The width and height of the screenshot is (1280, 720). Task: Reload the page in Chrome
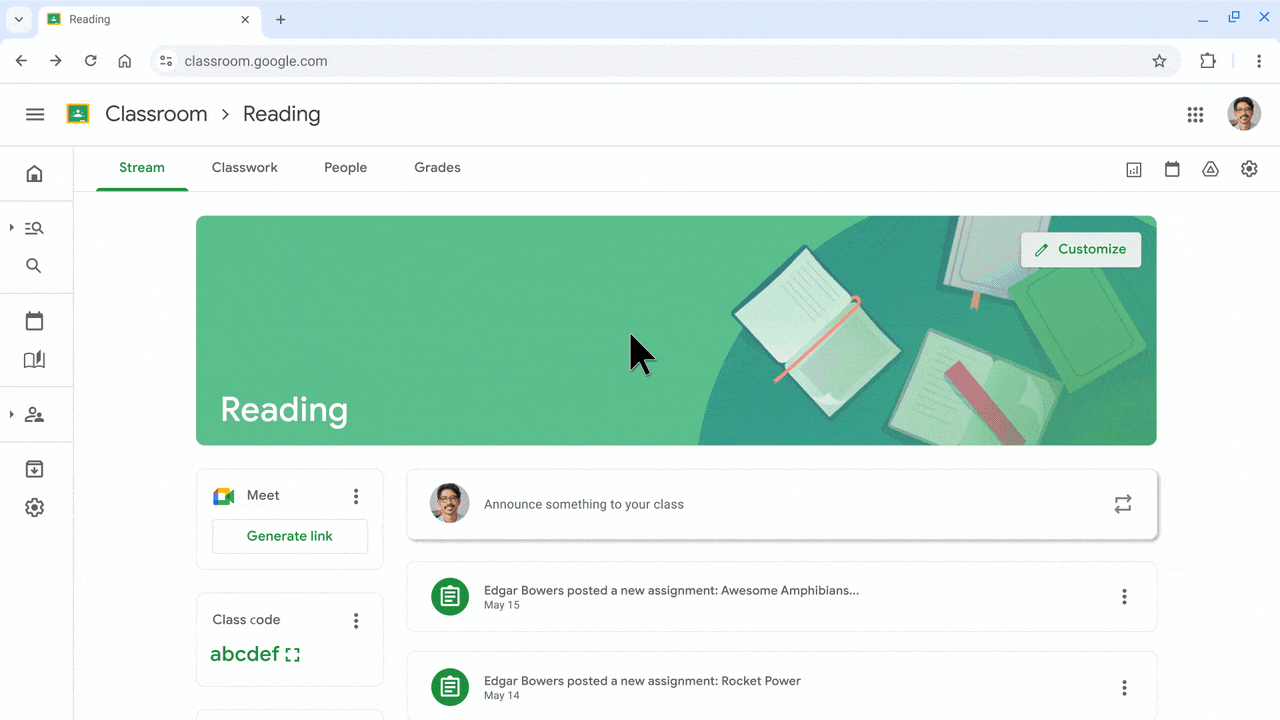90,61
